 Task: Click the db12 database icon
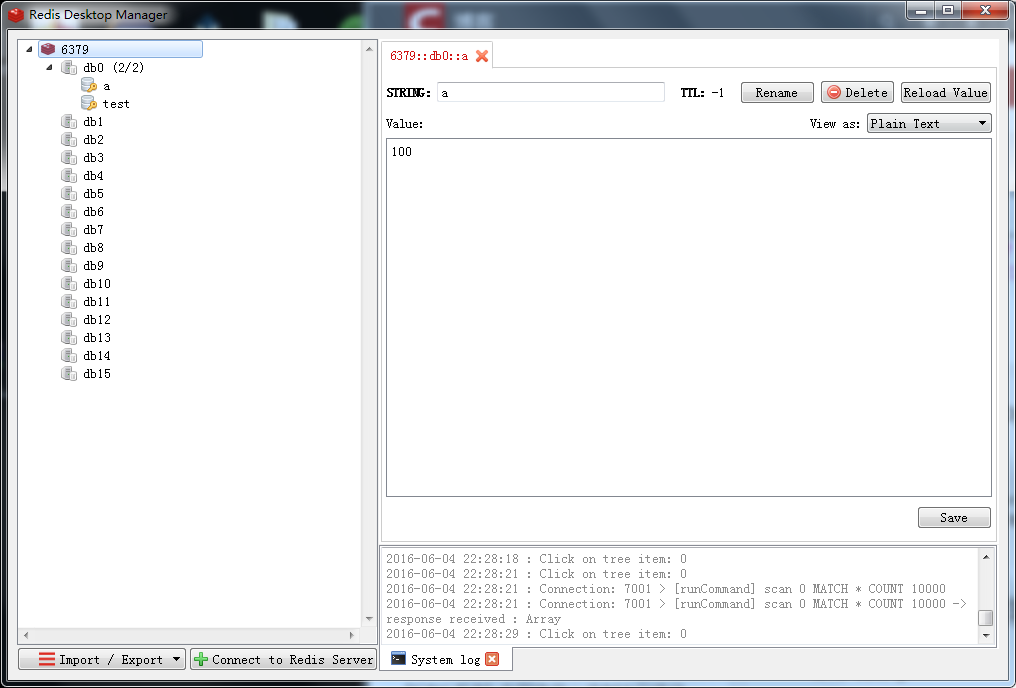(69, 319)
